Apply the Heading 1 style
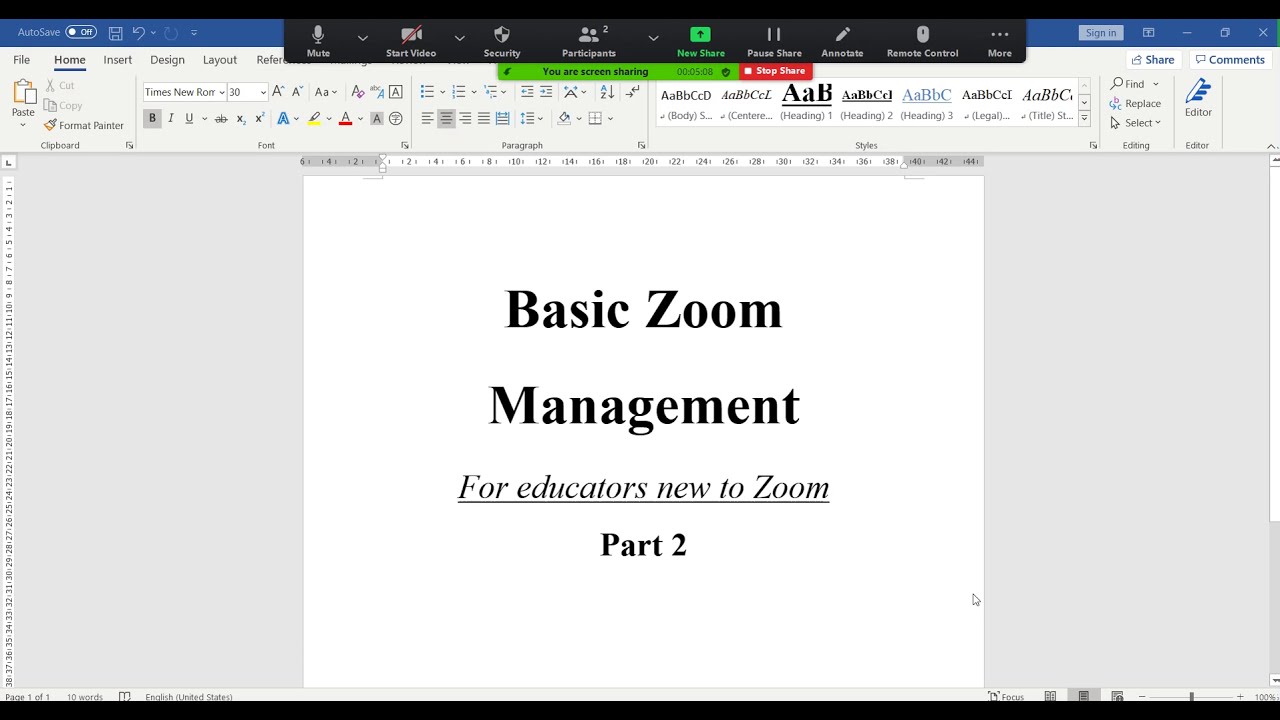Screen dimensions: 1280x720 coord(807,103)
